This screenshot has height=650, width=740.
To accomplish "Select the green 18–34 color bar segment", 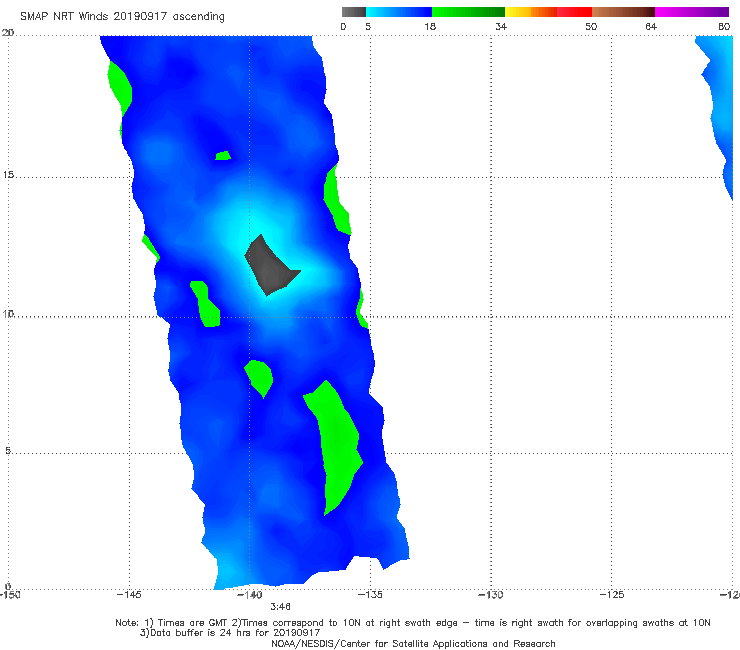I will 468,12.
